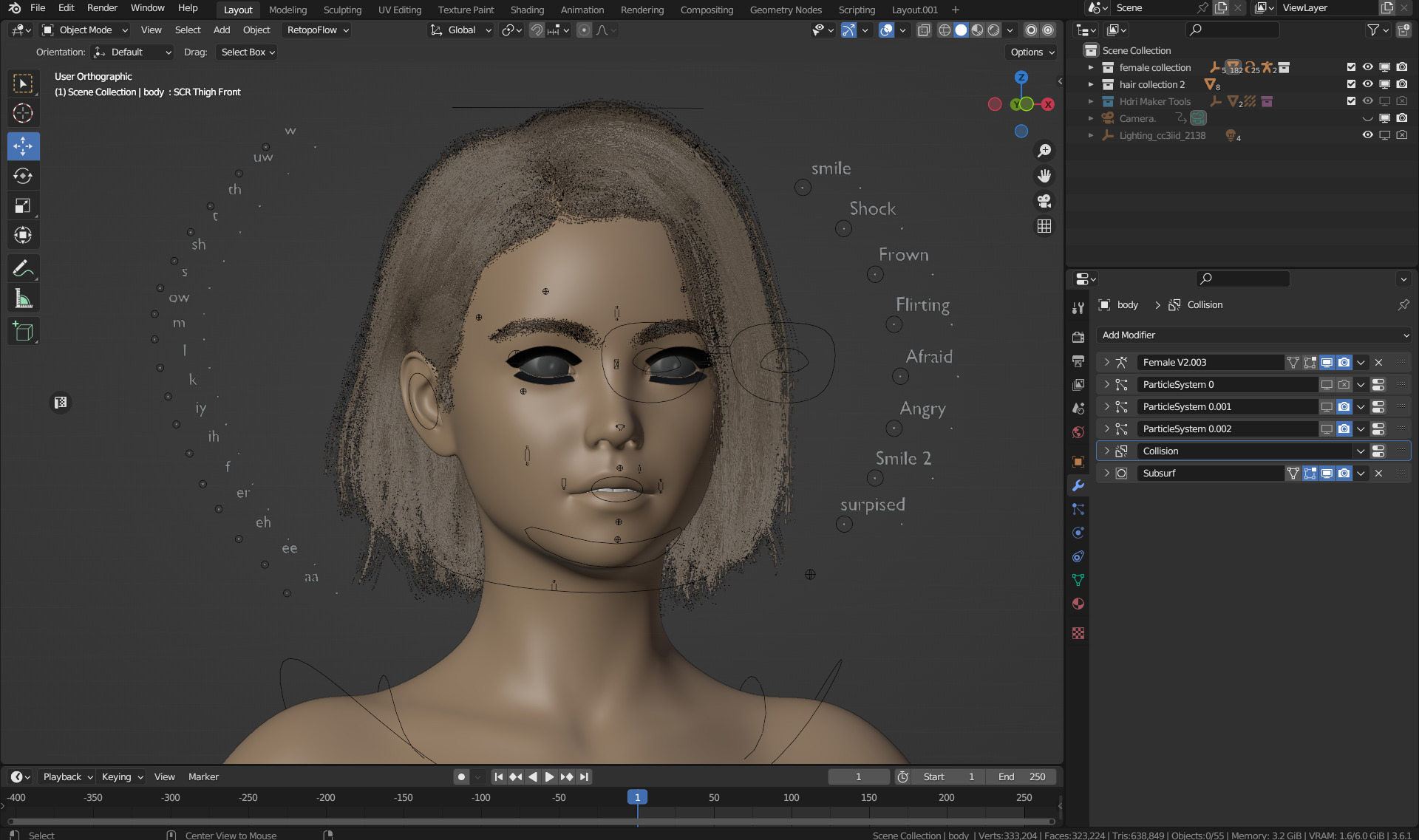The image size is (1419, 840).
Task: Select the Cursor tool
Action: point(23,114)
